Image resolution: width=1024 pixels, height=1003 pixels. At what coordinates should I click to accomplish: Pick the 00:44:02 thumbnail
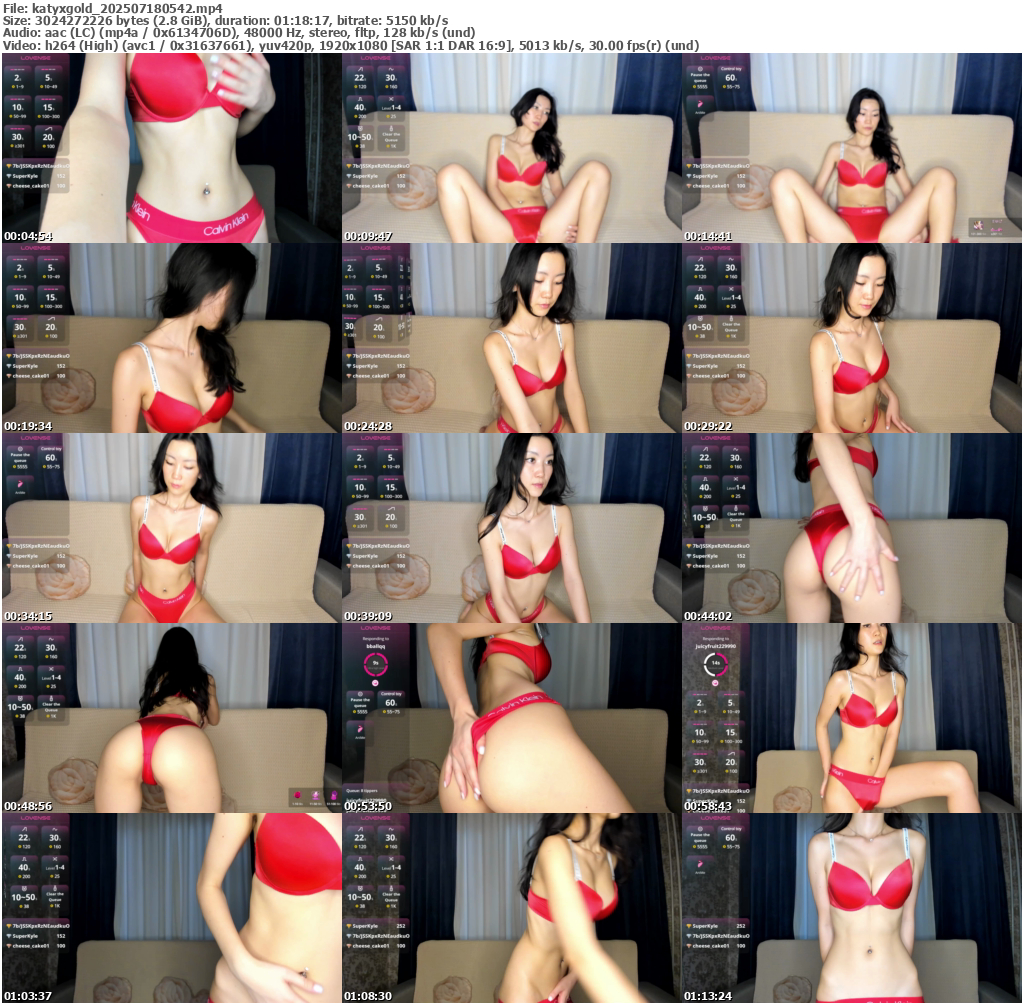coord(852,528)
